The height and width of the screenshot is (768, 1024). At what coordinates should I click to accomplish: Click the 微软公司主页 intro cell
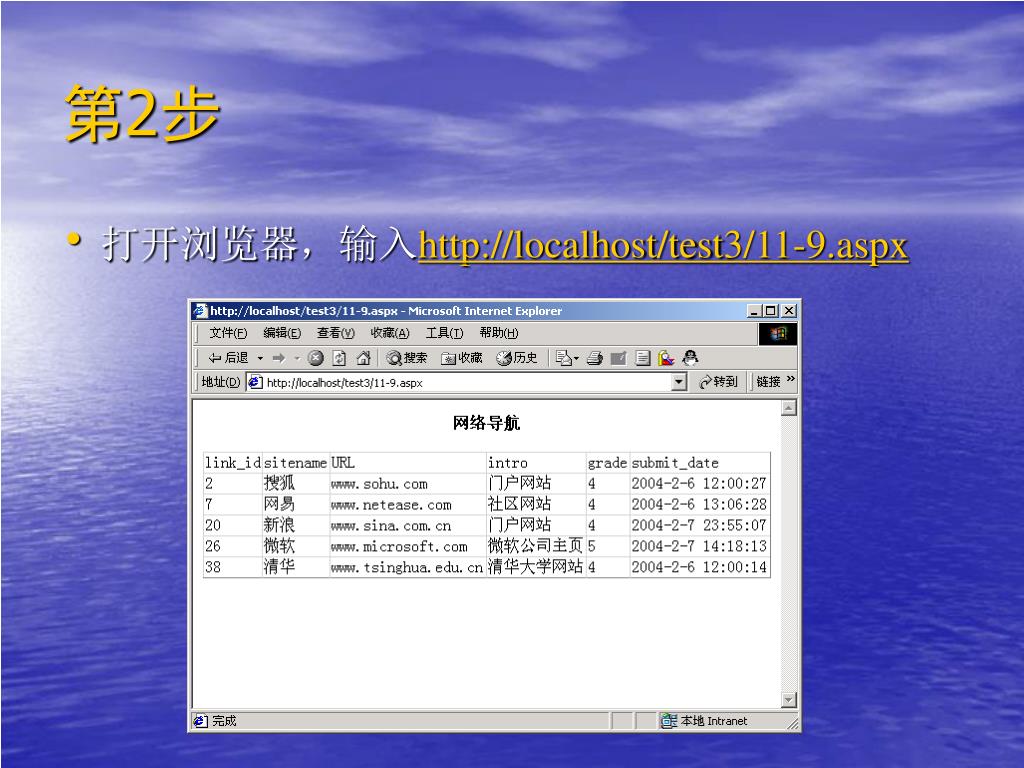pyautogui.click(x=535, y=546)
